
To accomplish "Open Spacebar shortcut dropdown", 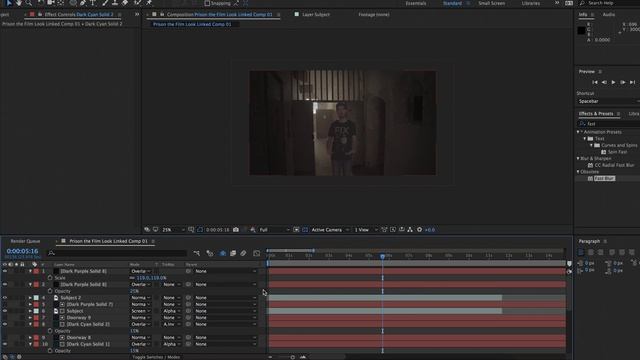I will pyautogui.click(x=608, y=101).
